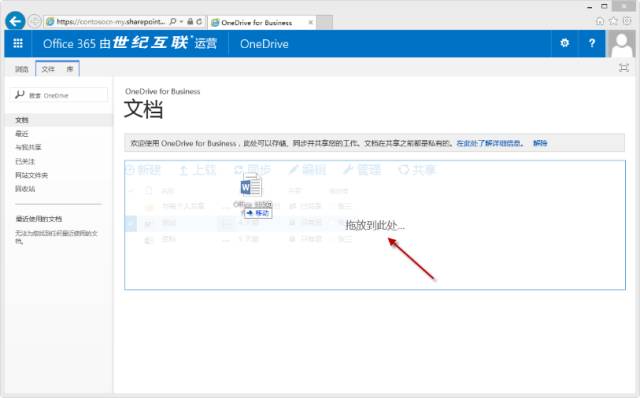Open the Office 365 app launcher grid
The width and height of the screenshot is (640, 398).
(x=18, y=43)
